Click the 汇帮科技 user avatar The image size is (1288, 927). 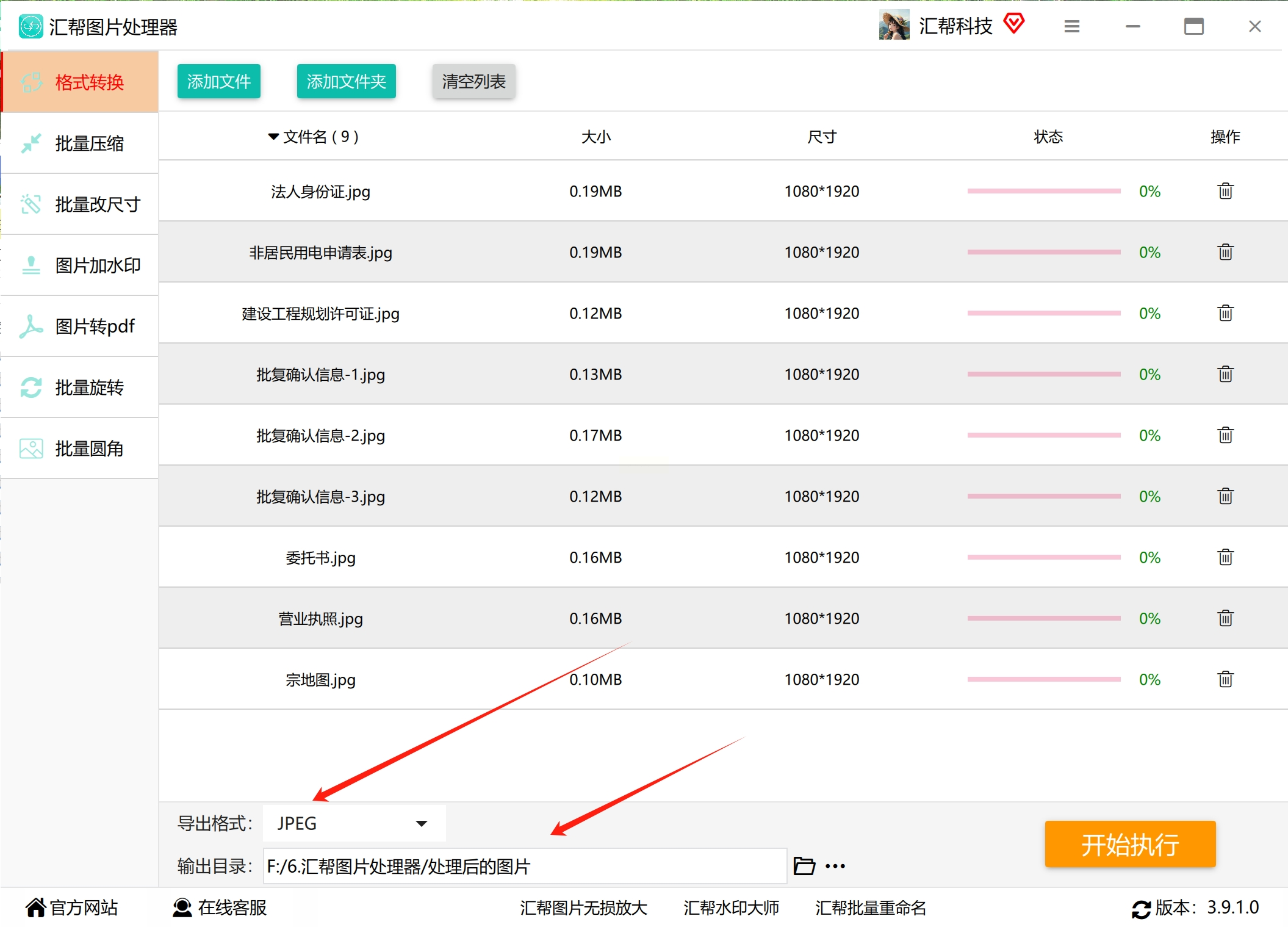[x=894, y=26]
